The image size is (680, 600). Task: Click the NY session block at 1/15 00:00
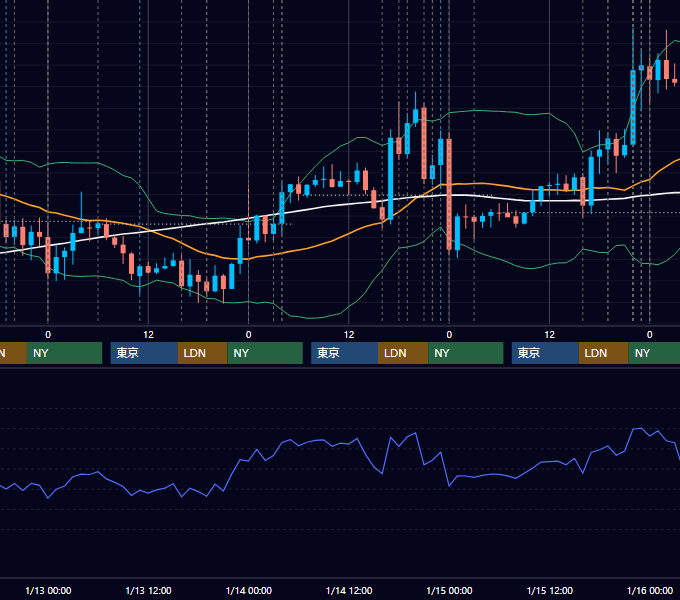[x=466, y=353]
